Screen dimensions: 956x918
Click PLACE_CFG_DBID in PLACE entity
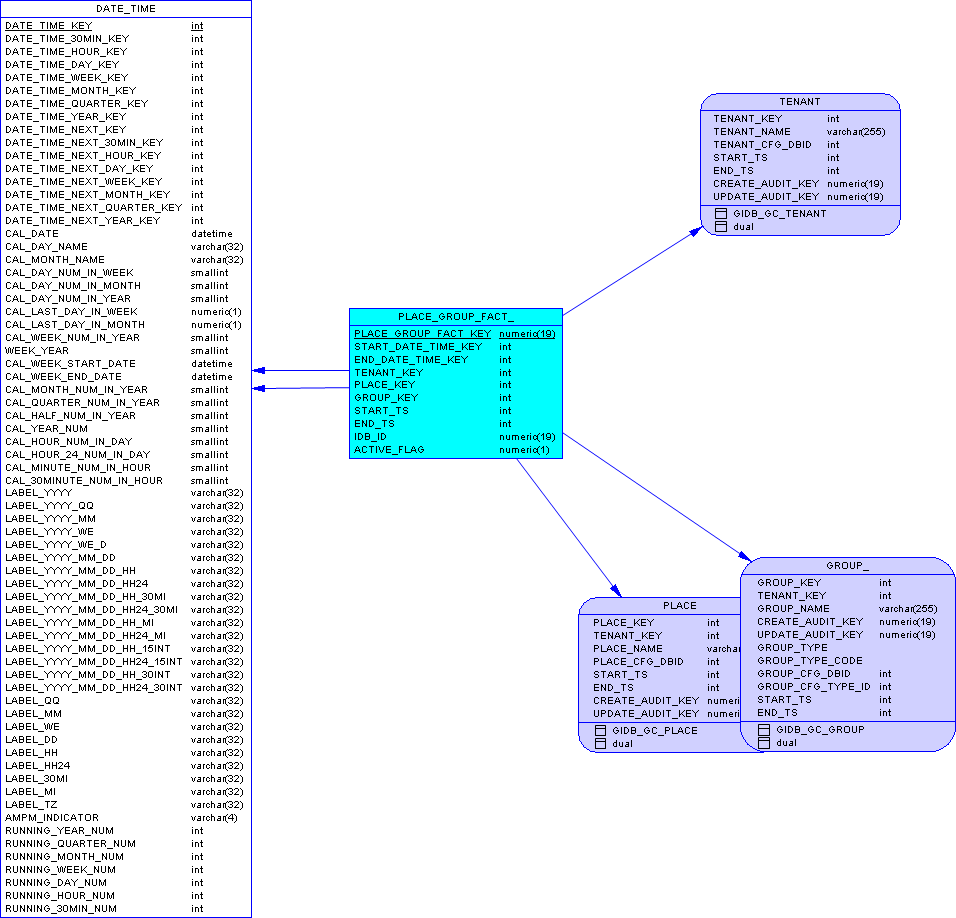638,662
